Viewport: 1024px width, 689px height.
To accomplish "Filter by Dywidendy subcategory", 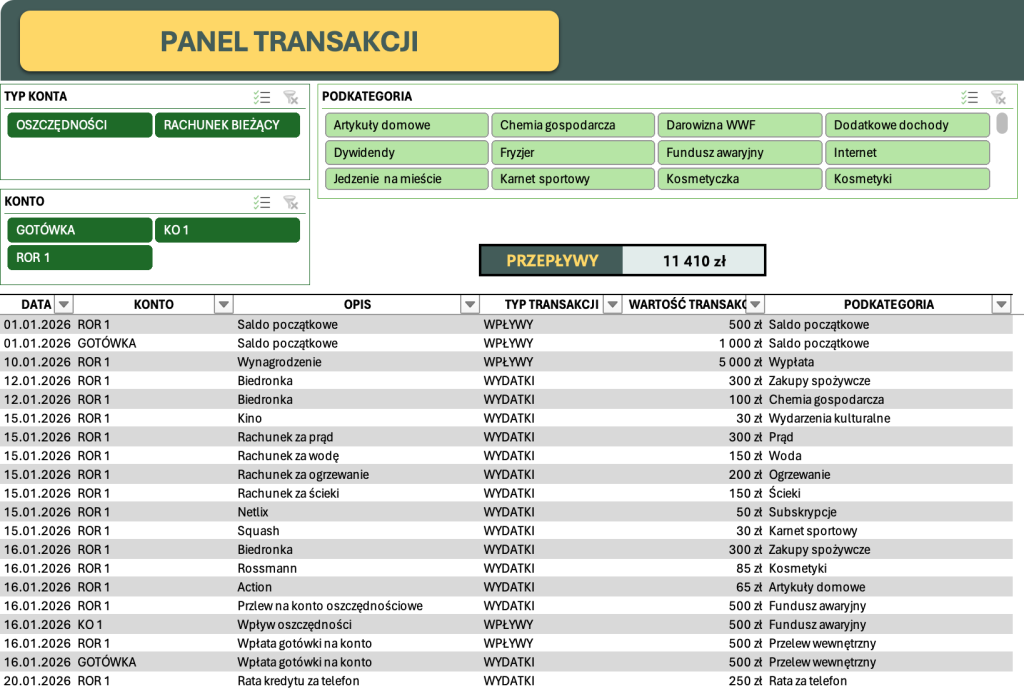I will pos(406,152).
